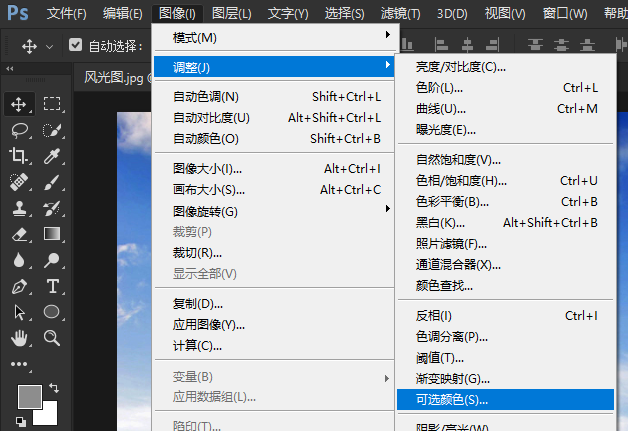Select the Dodge tool
The height and width of the screenshot is (431, 628).
pyautogui.click(x=52, y=260)
